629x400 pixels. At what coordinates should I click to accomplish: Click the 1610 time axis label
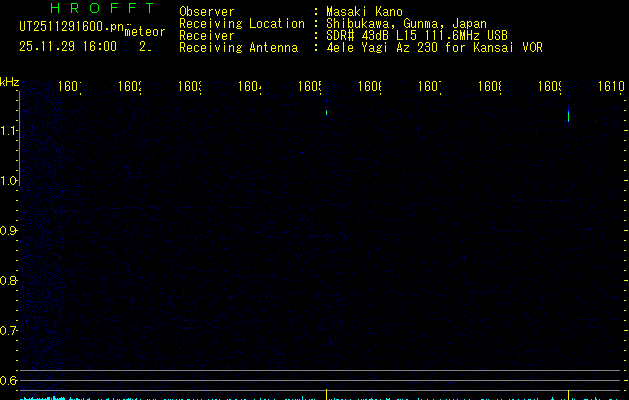pos(611,86)
